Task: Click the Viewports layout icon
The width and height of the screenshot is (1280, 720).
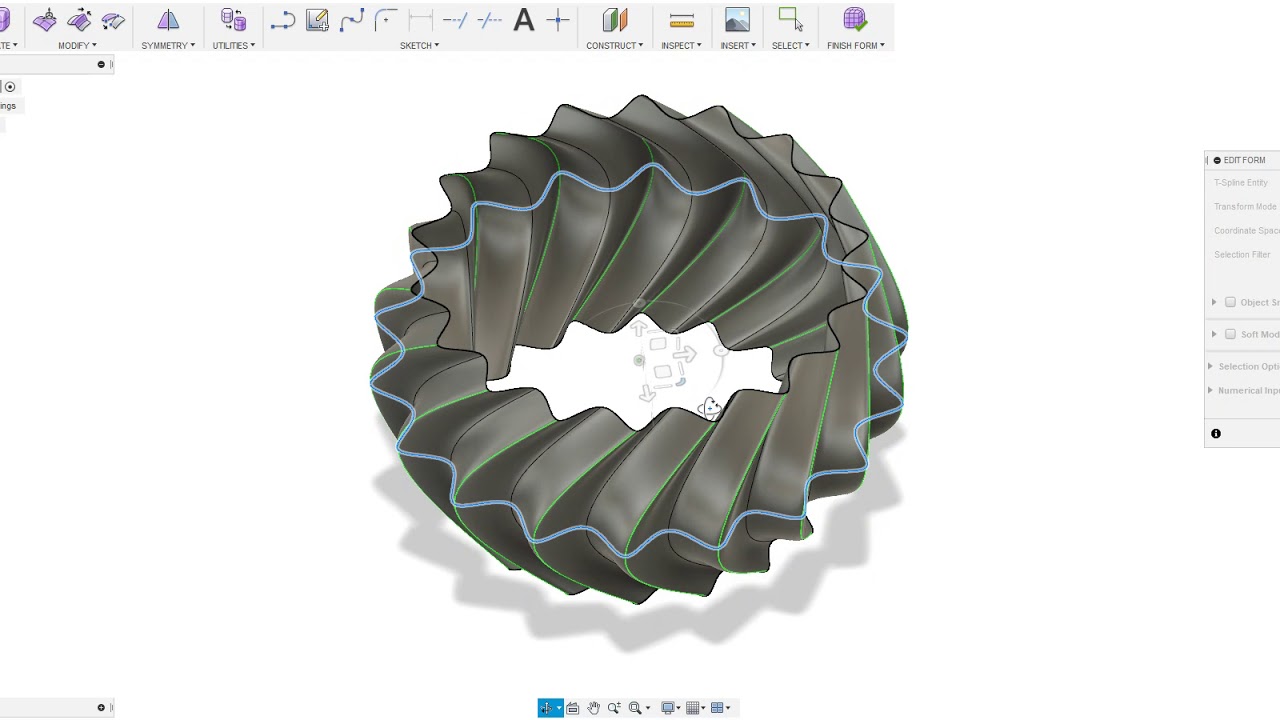Action: (717, 708)
